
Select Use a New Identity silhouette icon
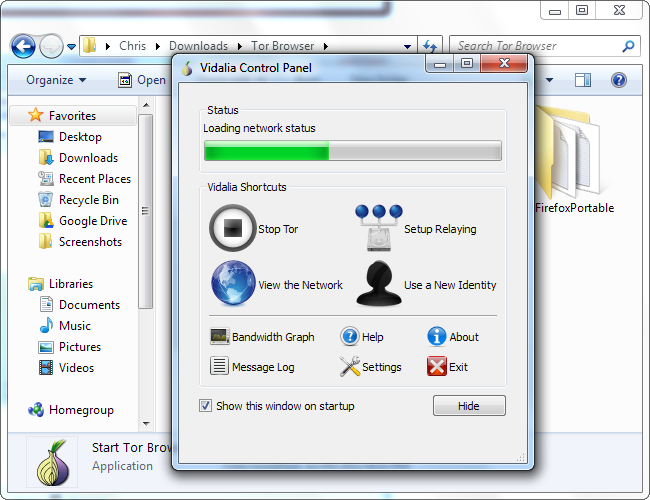[379, 284]
